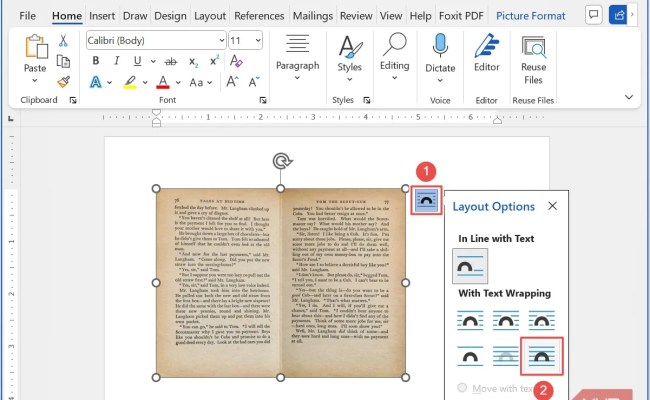Image resolution: width=650 pixels, height=400 pixels.
Task: Increase font size
Action: coord(232,82)
